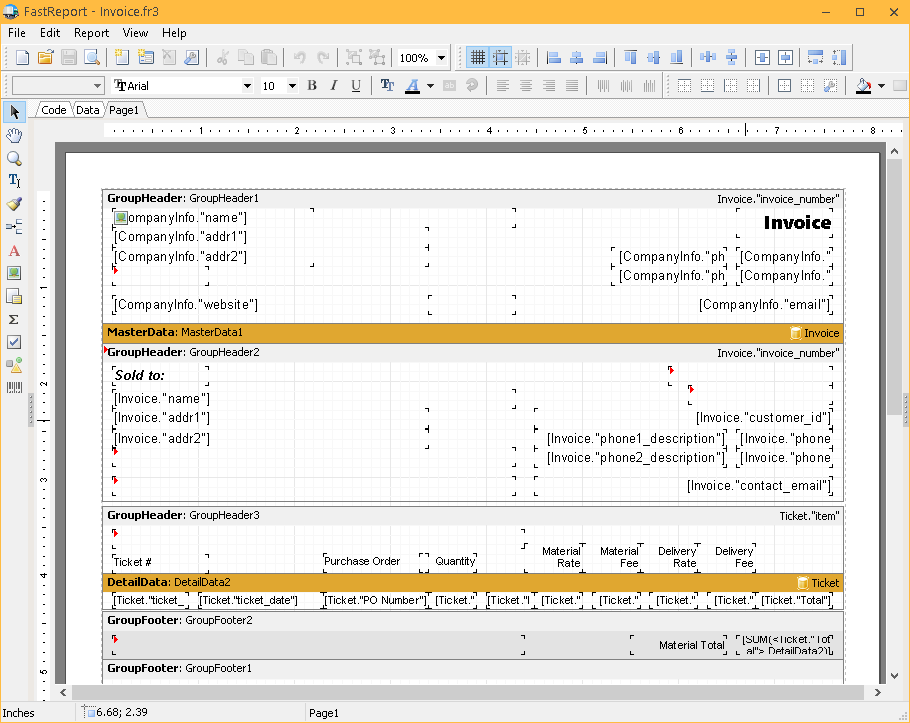Choose the Insert Picture object tool
The height and width of the screenshot is (723, 910).
pos(14,273)
